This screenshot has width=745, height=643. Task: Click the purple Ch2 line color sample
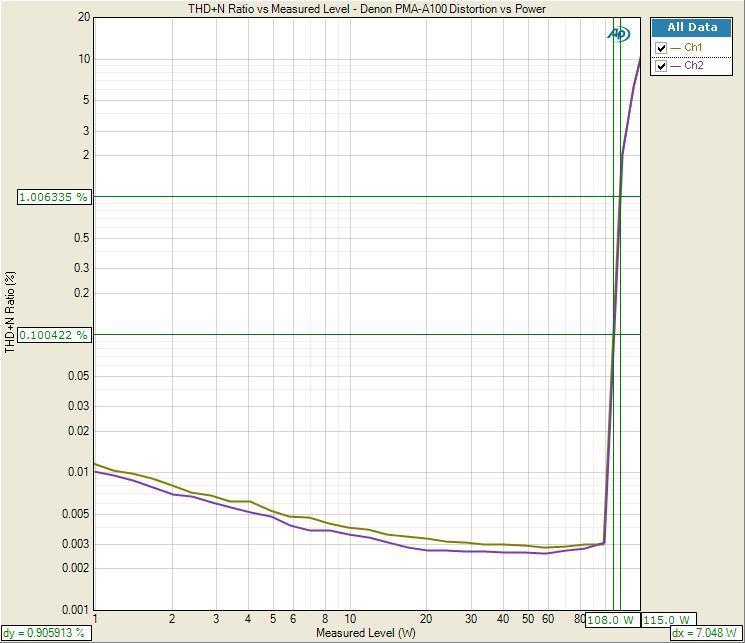(x=675, y=66)
